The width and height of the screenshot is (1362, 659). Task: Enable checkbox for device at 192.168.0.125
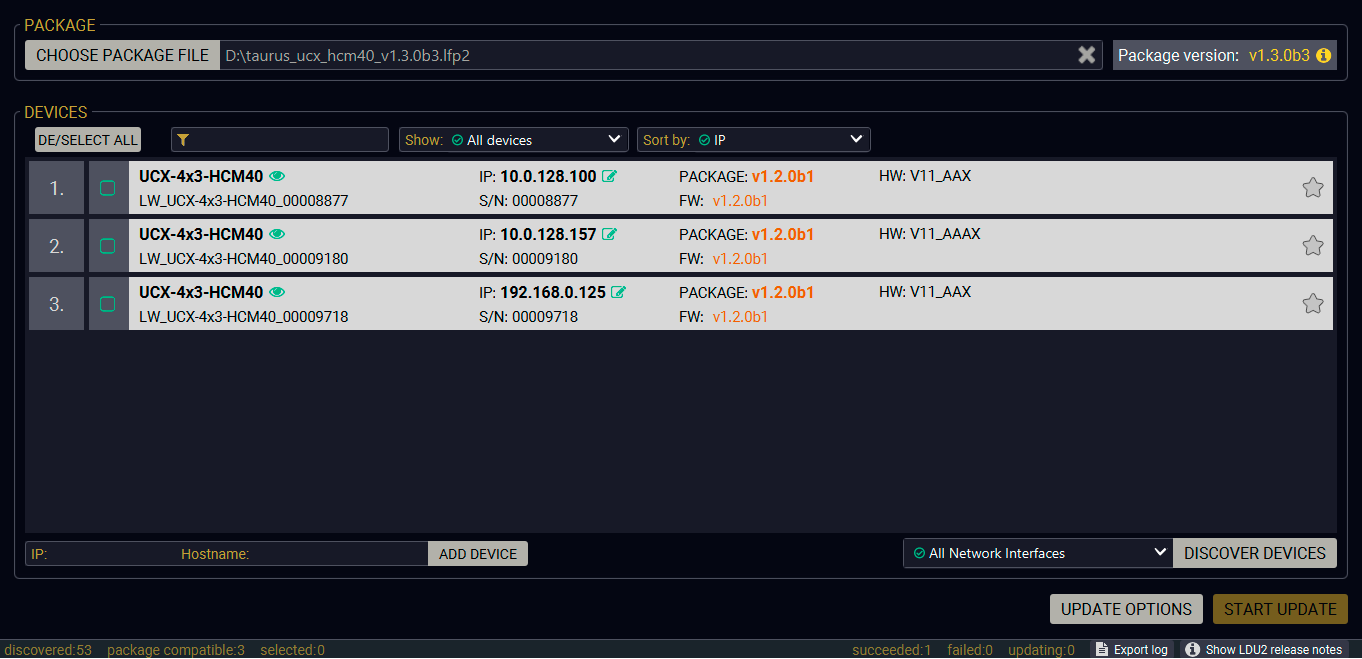pyautogui.click(x=108, y=304)
